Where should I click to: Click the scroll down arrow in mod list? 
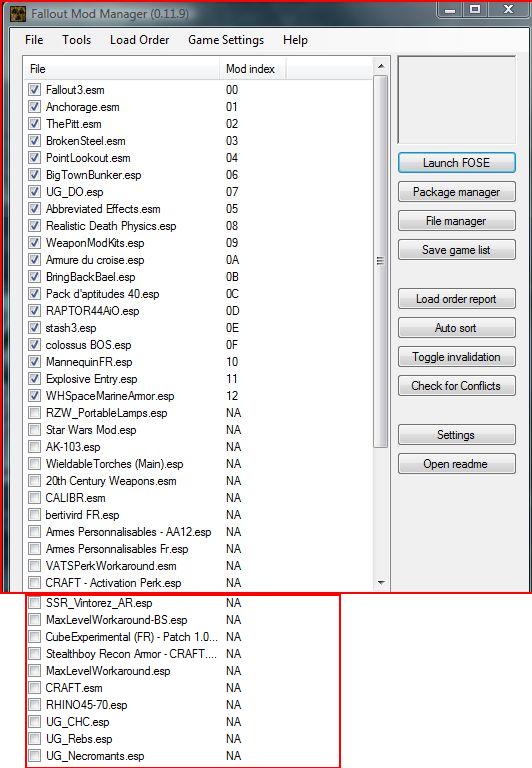click(381, 583)
